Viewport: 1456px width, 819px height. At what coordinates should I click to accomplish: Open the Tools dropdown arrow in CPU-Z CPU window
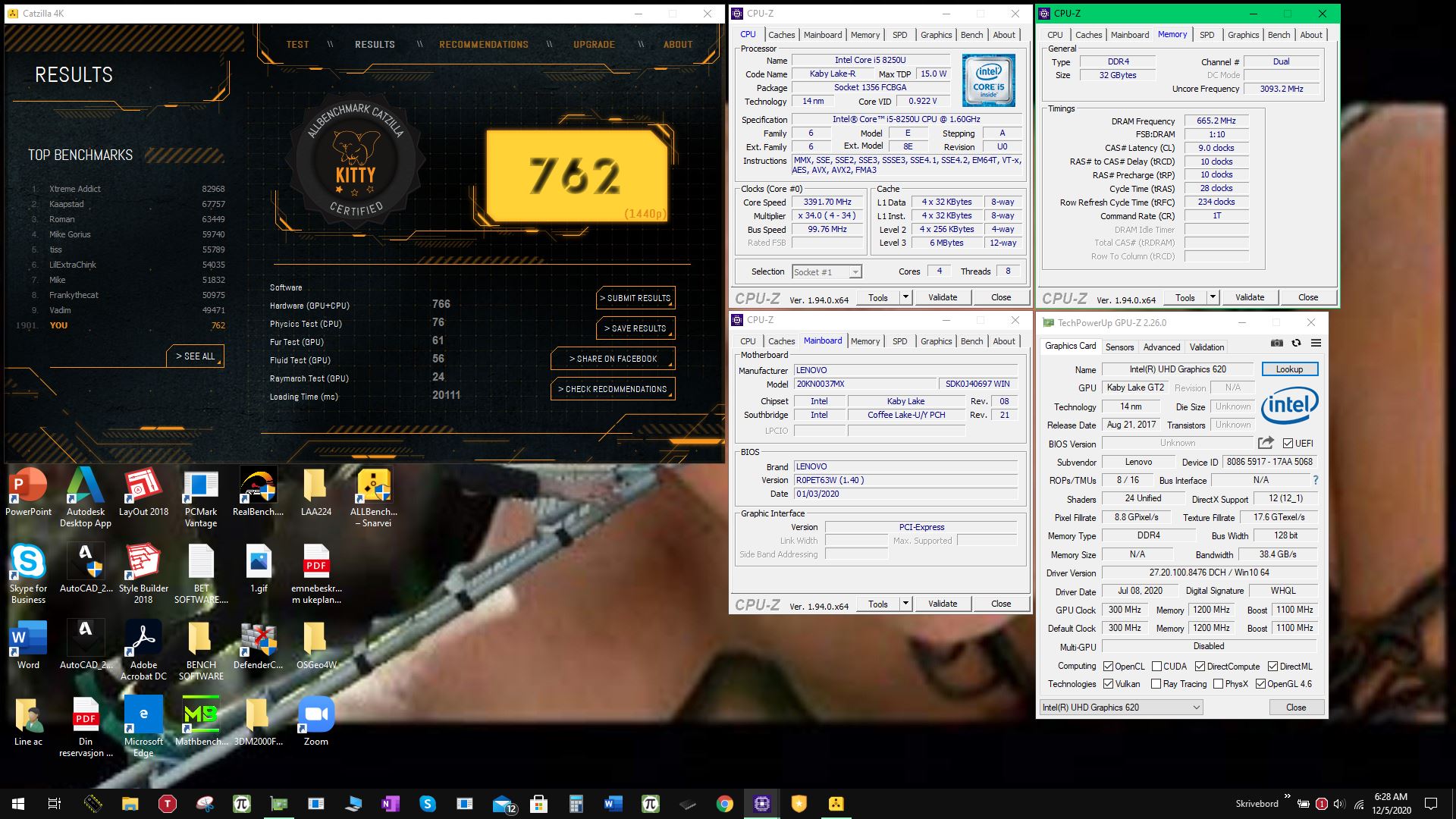pyautogui.click(x=905, y=297)
